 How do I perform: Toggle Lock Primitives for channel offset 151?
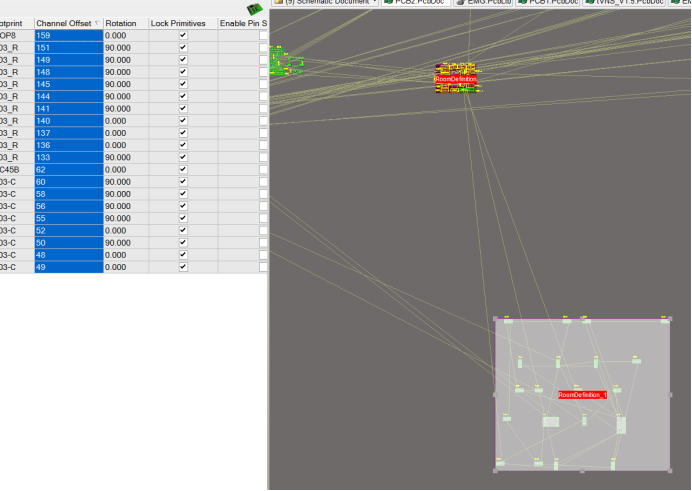[x=183, y=48]
